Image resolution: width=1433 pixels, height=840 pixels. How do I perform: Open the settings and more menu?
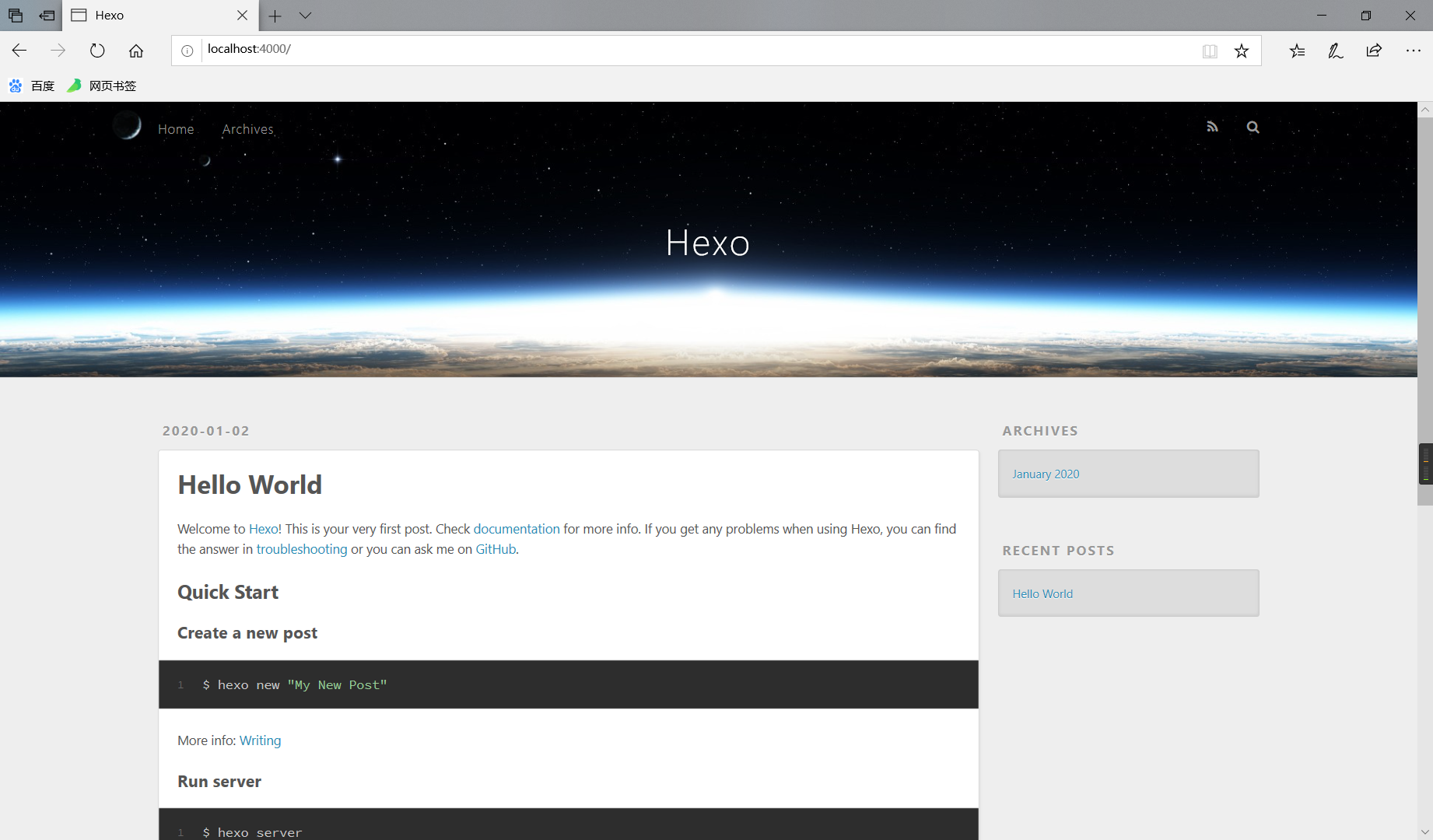coord(1414,51)
